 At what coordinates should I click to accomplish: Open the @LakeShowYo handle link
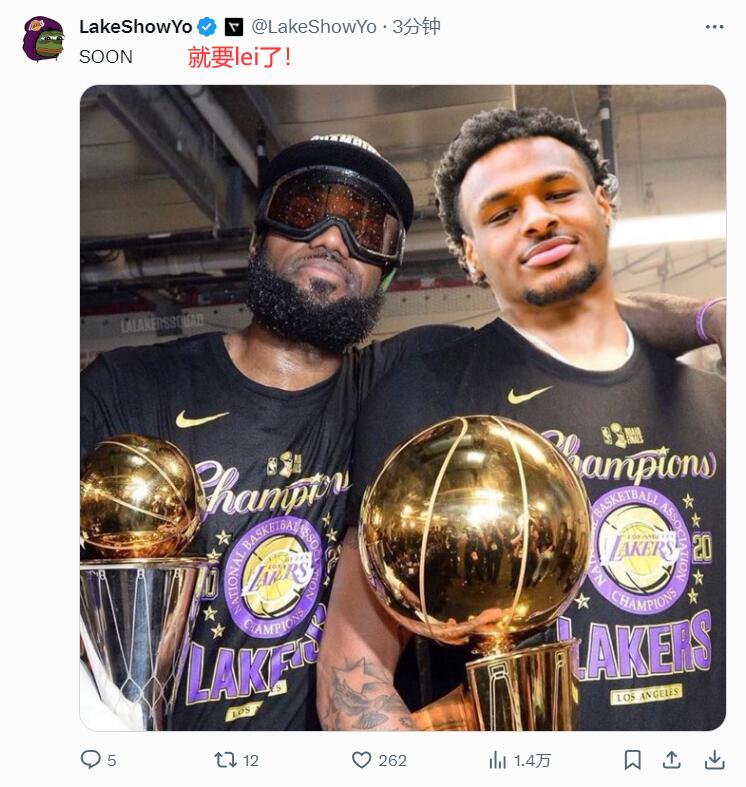(x=313, y=27)
